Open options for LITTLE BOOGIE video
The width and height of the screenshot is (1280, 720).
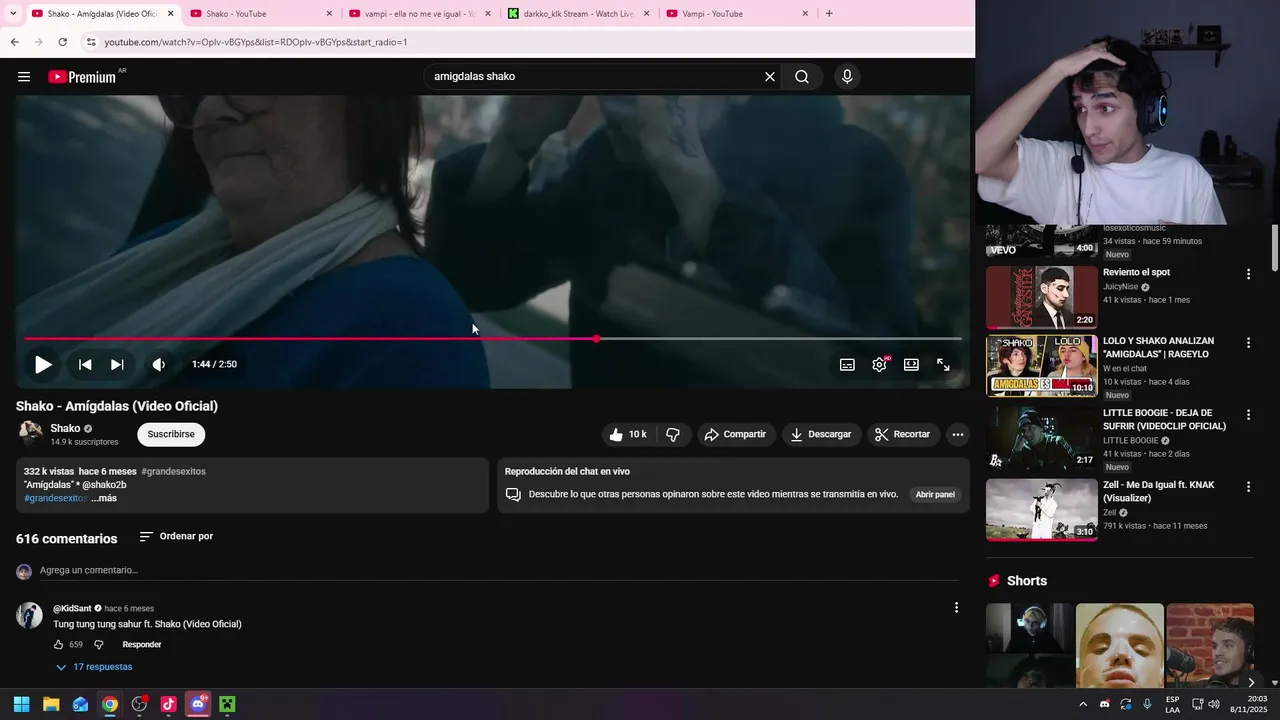(x=1248, y=415)
